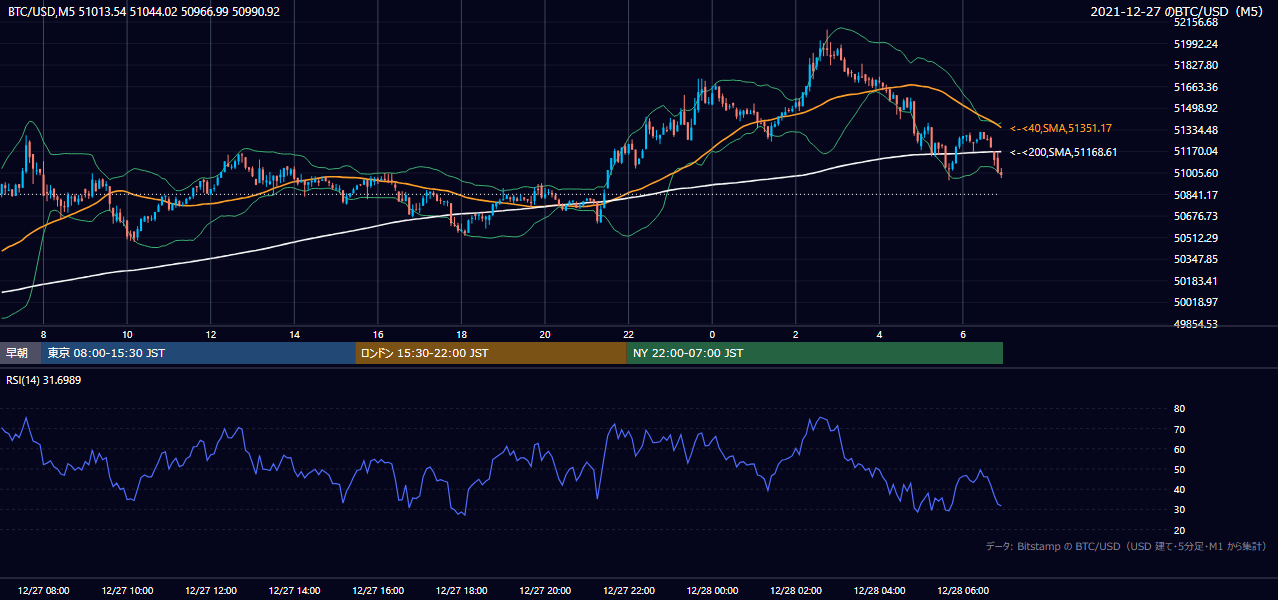This screenshot has height=600, width=1278.
Task: Click price axis value 51170.04
Action: 1195,151
